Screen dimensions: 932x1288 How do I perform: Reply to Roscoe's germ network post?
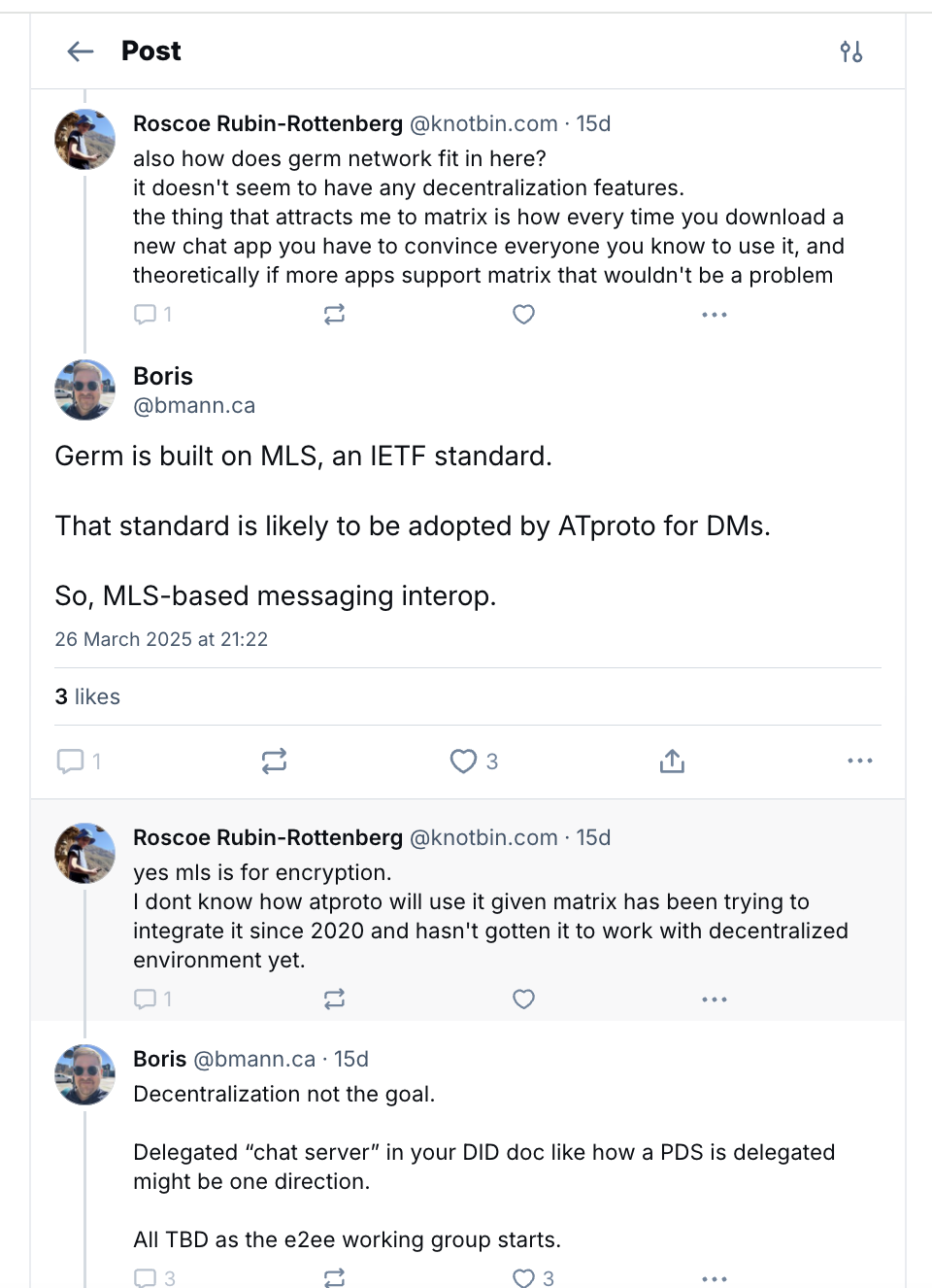click(x=152, y=315)
